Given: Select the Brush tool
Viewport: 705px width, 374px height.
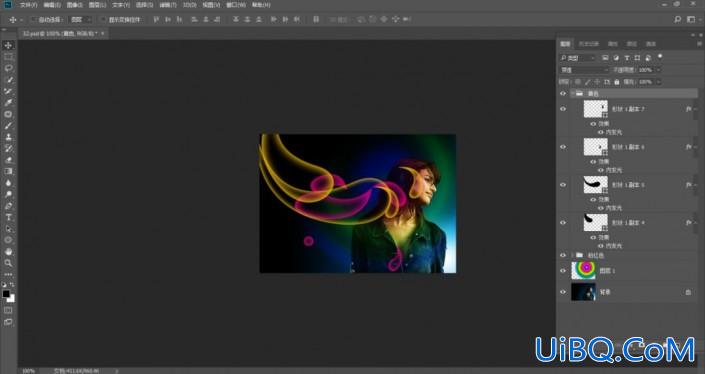Looking at the screenshot, I should (8, 125).
